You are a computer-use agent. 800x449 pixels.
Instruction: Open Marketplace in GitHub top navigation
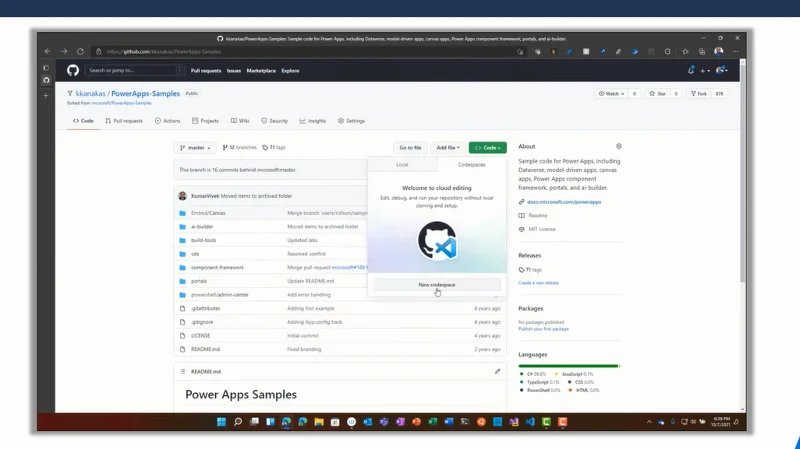pos(261,71)
